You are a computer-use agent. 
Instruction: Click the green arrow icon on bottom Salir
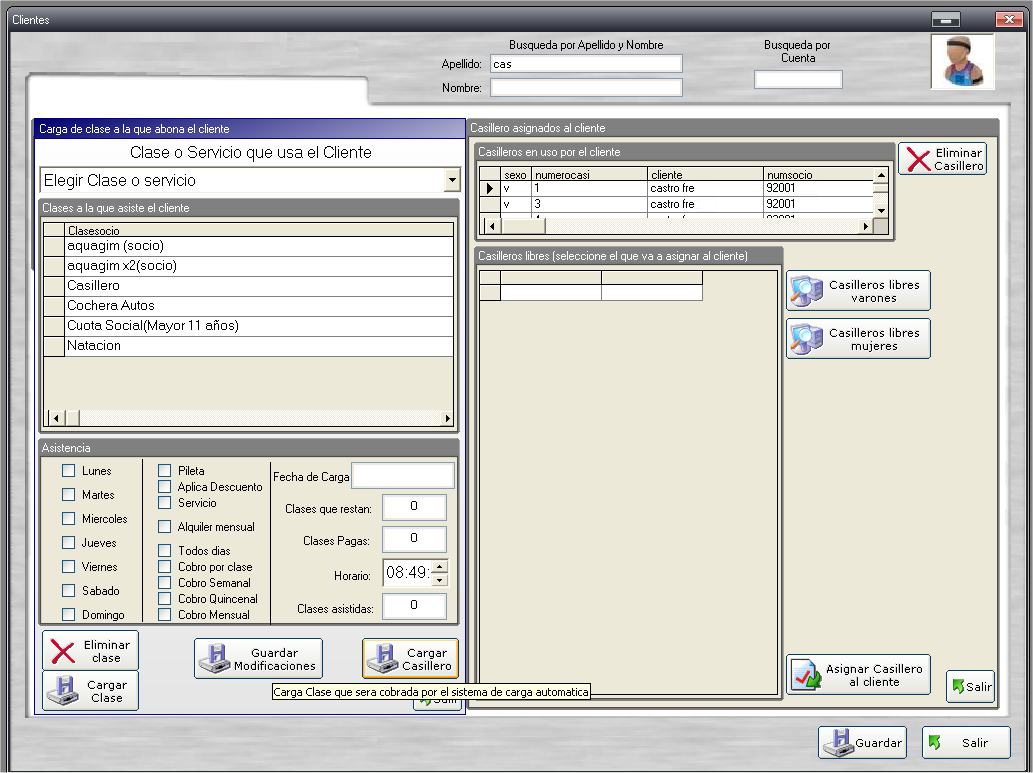click(x=934, y=743)
